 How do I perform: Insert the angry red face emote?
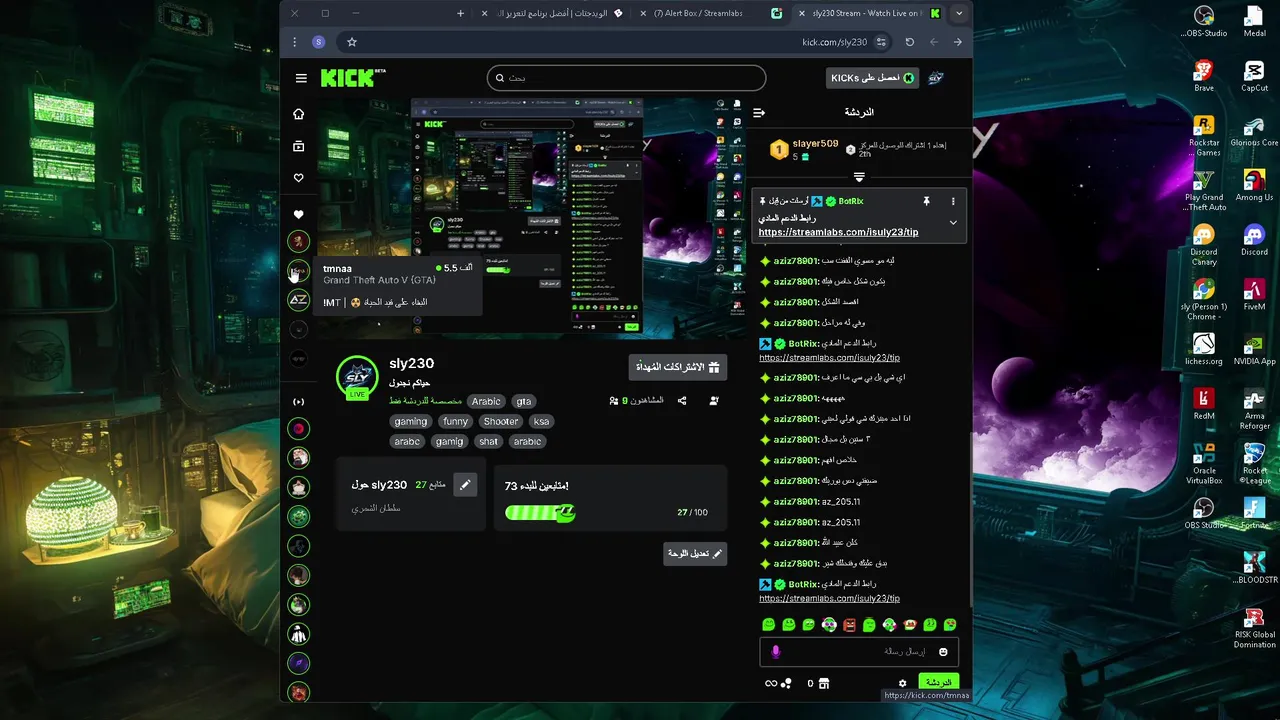pos(849,625)
